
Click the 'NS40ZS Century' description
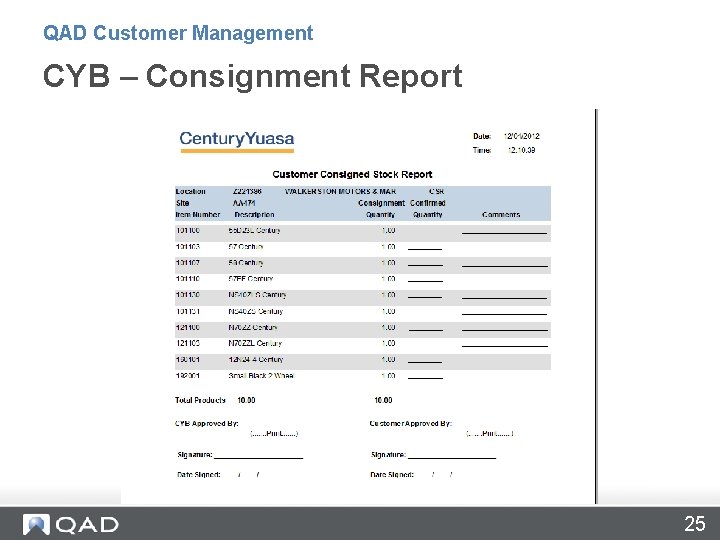255,311
